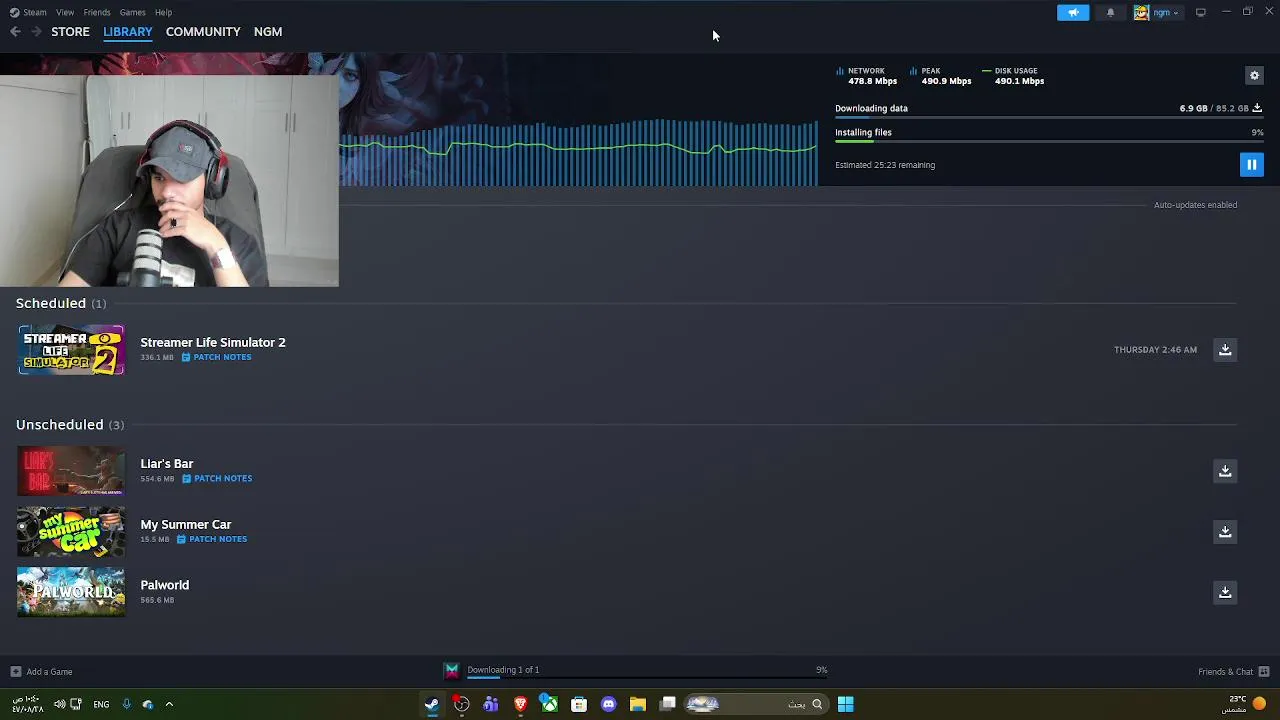Click the microphone tray icon
This screenshot has height=720, width=1280.
pyautogui.click(x=126, y=704)
